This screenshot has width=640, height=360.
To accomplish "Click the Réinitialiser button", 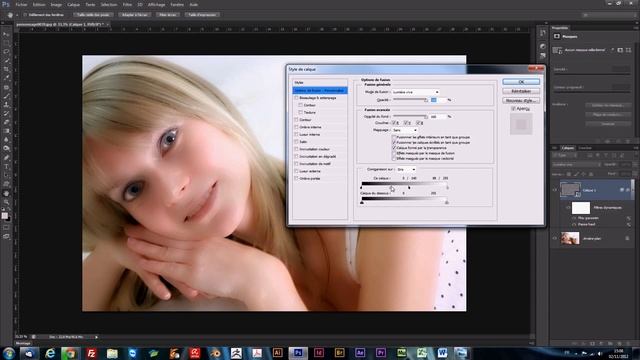I will tap(521, 91).
